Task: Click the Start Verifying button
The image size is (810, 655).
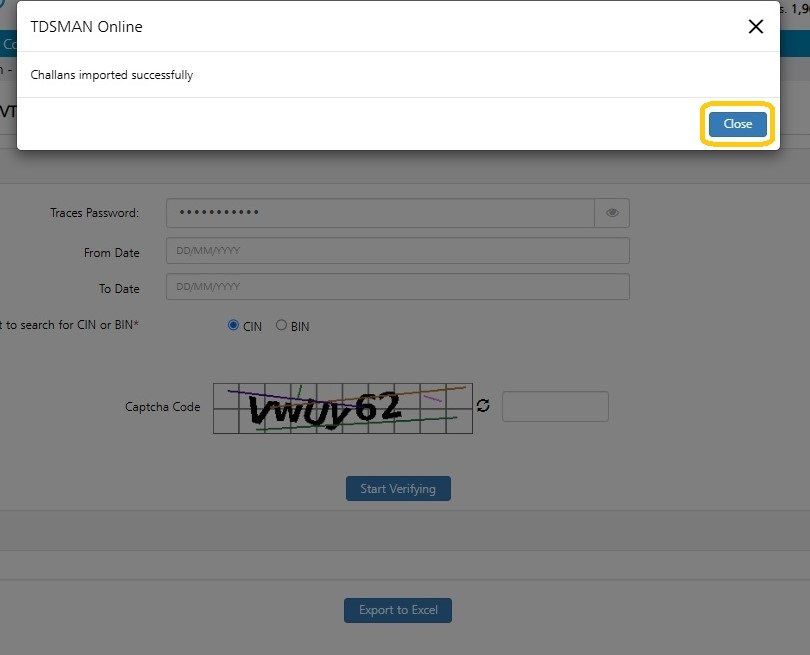Action: pos(398,489)
